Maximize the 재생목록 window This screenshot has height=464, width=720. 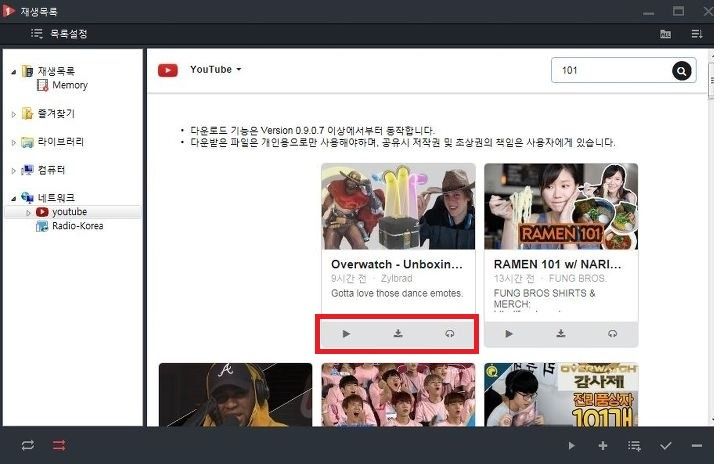678,11
